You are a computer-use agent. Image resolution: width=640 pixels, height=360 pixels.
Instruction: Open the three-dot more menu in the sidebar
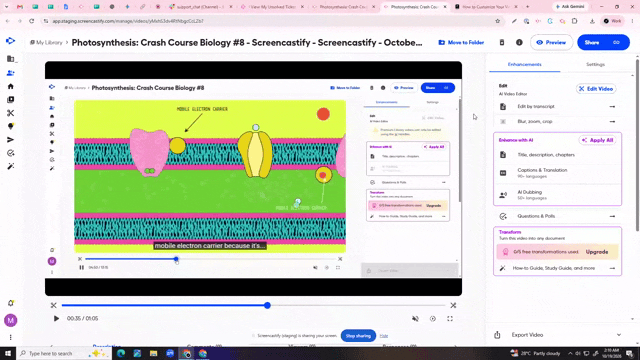coord(11,337)
